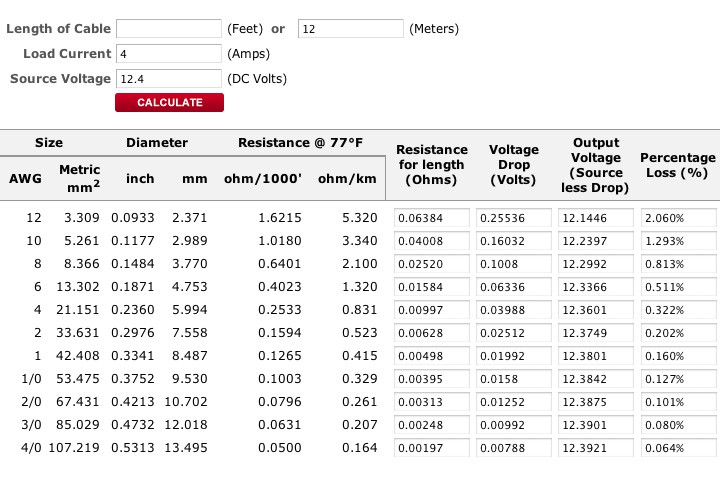Viewport: 720px width, 480px height.
Task: Click the red CALCULATE button
Action: tap(169, 102)
